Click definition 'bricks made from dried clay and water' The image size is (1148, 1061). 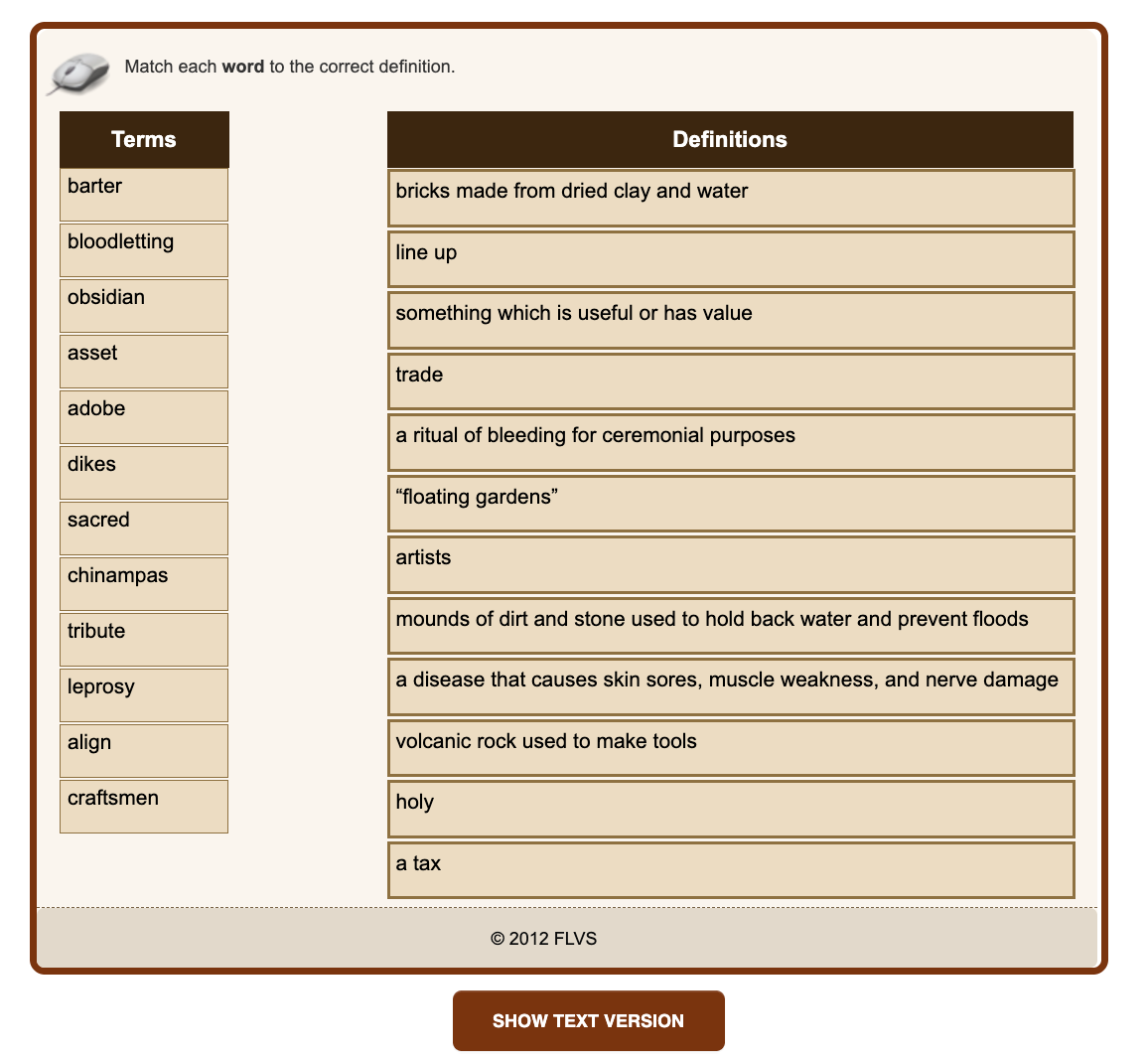point(731,198)
